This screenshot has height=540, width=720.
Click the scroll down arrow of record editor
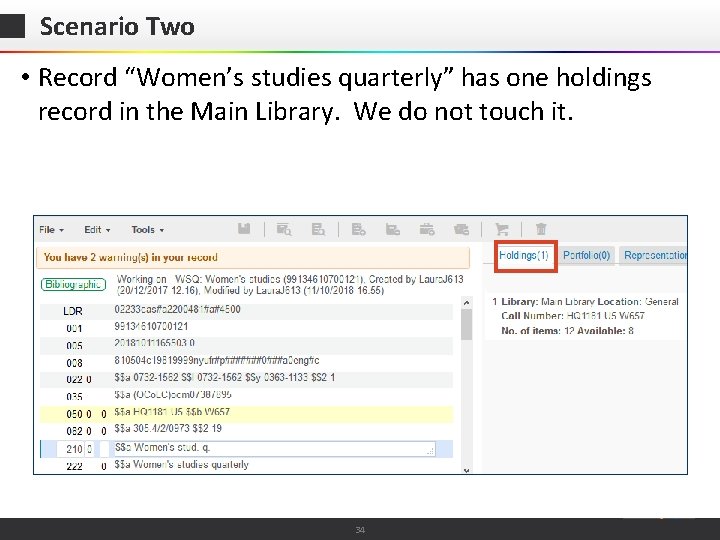[467, 470]
